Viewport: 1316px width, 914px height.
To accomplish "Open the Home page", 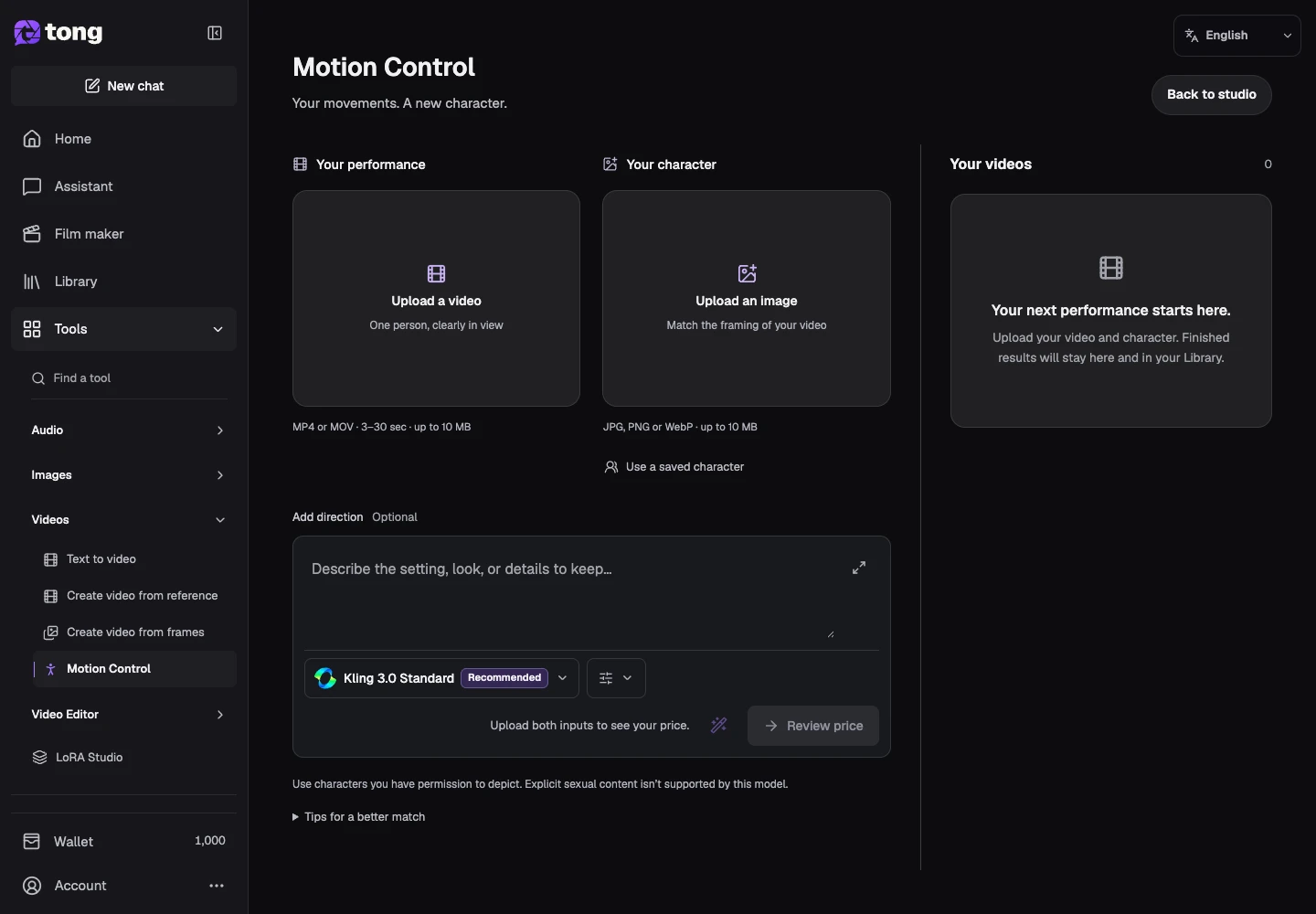I will pyautogui.click(x=123, y=139).
